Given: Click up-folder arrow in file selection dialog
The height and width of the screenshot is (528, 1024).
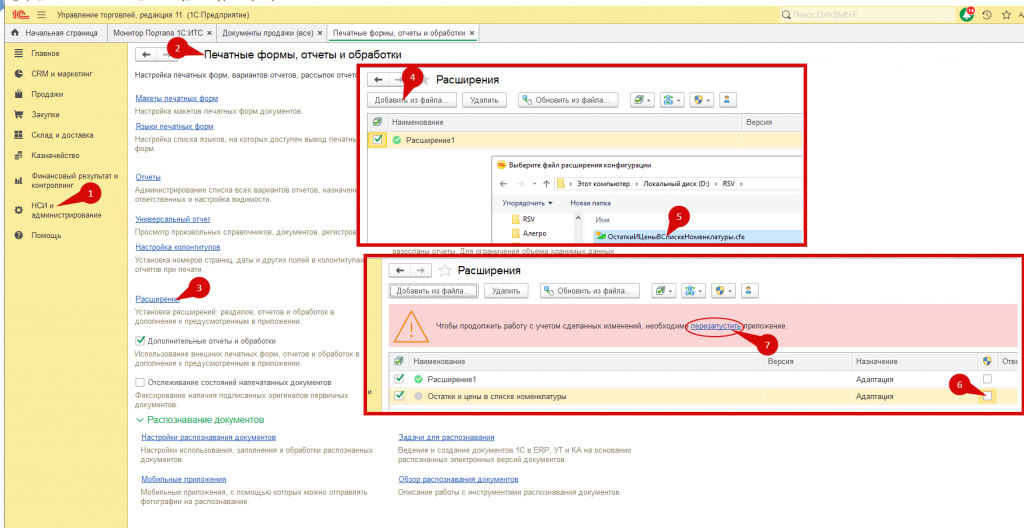Looking at the screenshot, I should (x=546, y=184).
